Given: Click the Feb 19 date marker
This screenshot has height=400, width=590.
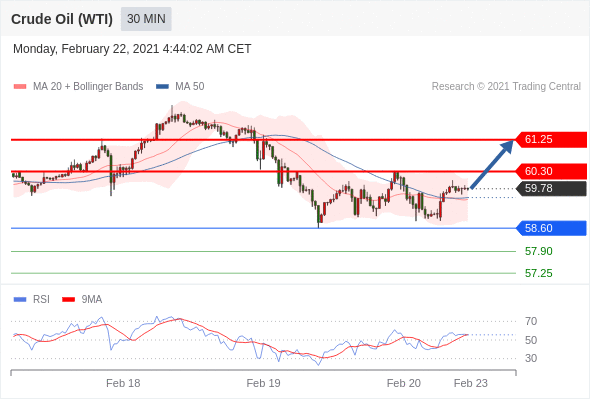Looking at the screenshot, I should pyautogui.click(x=263, y=383).
